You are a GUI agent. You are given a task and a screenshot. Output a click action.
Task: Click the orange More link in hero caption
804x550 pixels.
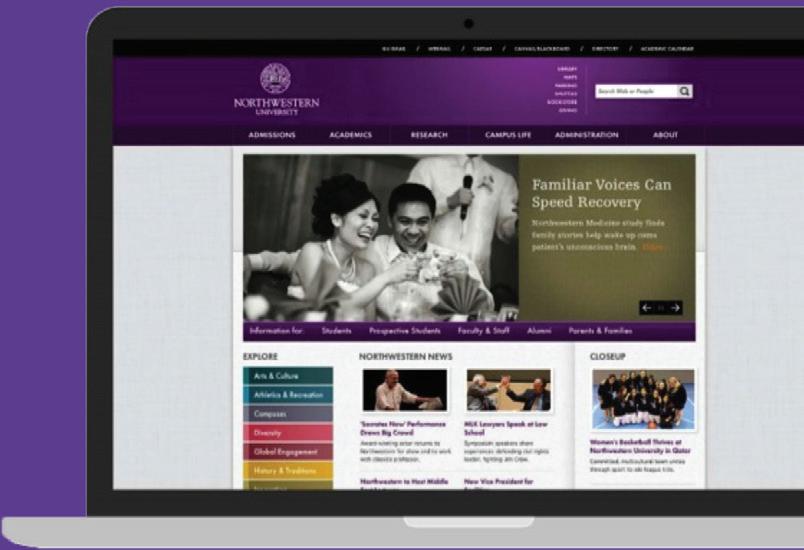[x=653, y=247]
